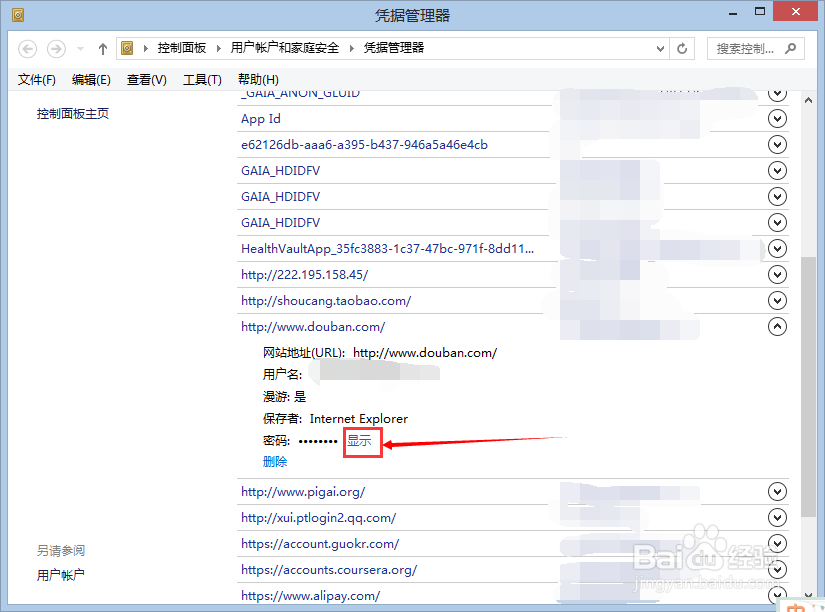Select 控制面板 in the breadcrumb
The image size is (825, 612).
(x=182, y=48)
